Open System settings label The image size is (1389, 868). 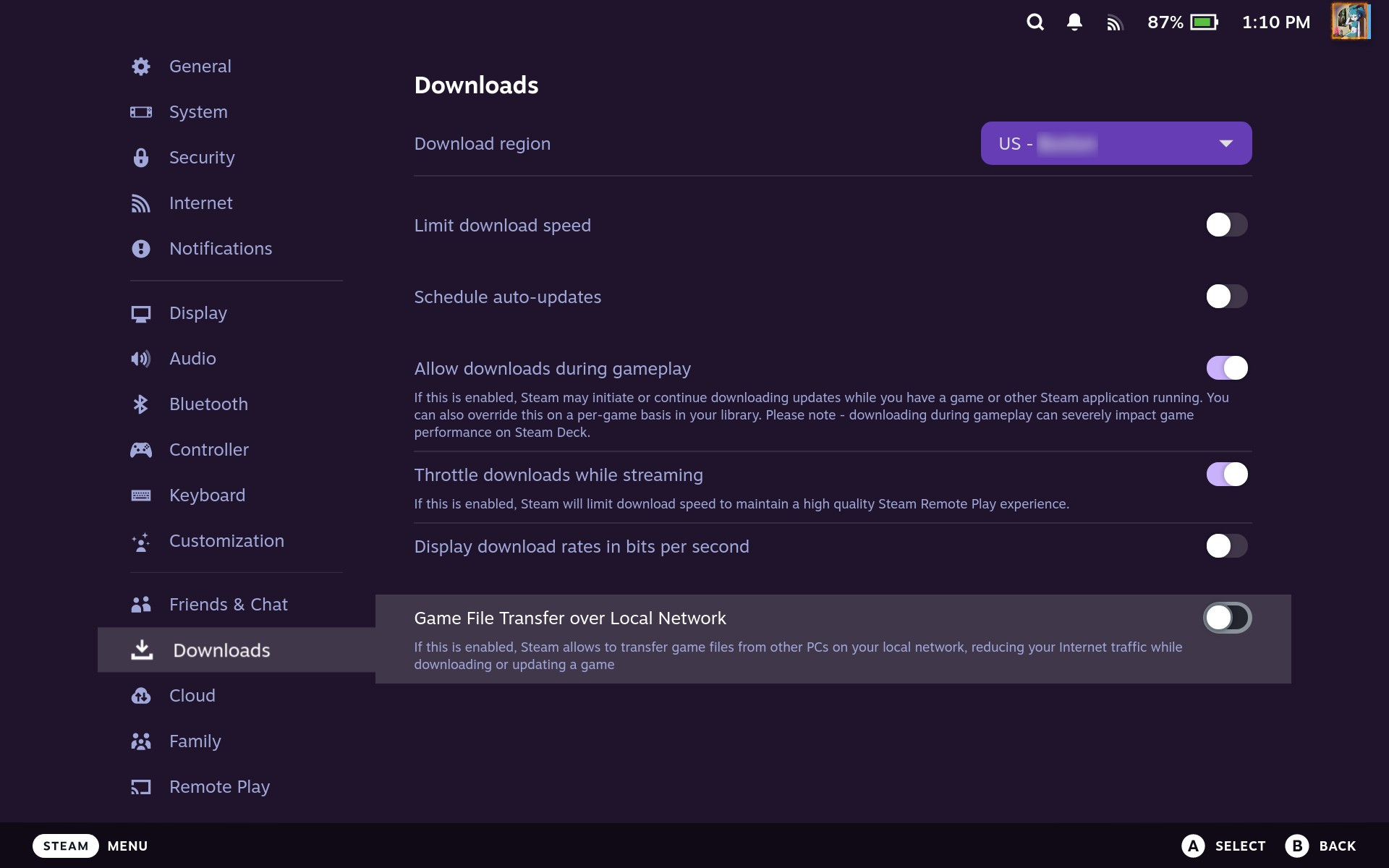[198, 112]
